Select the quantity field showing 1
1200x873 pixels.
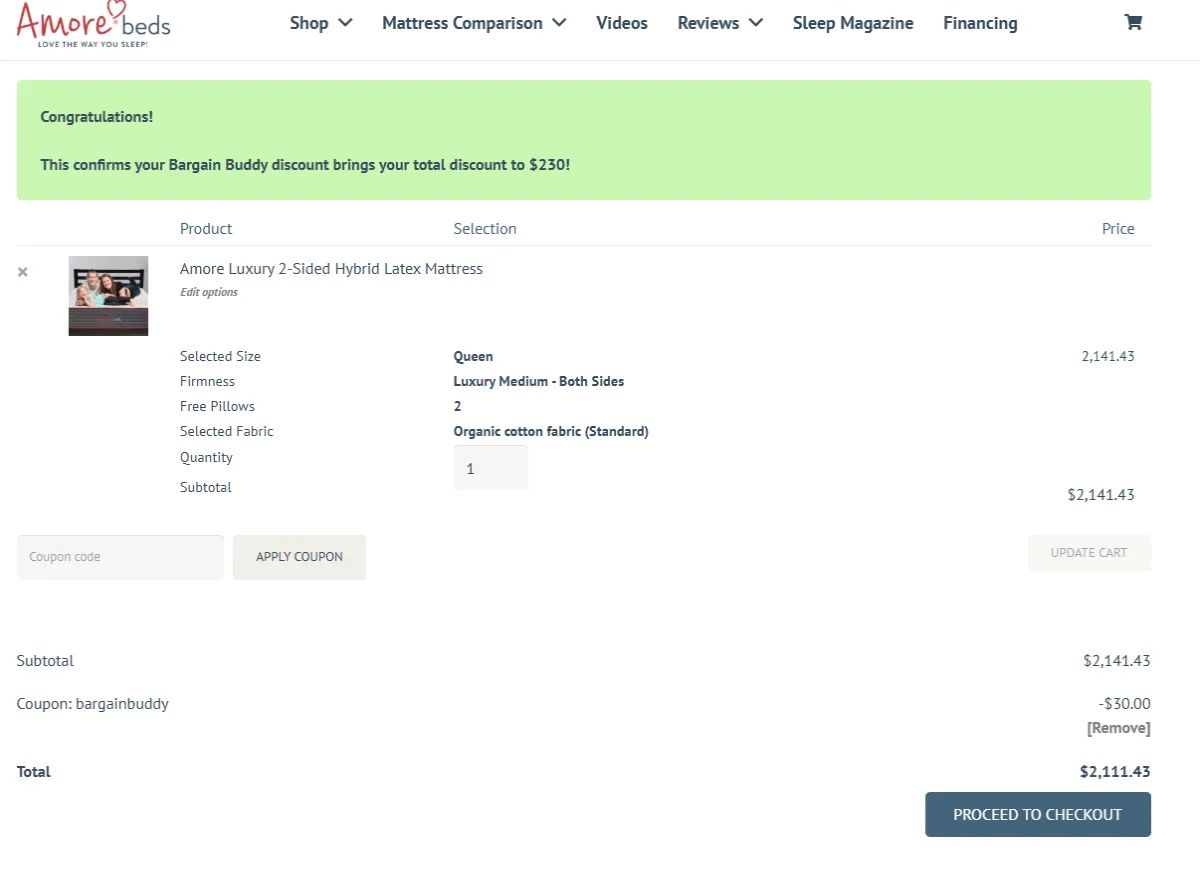pos(490,467)
